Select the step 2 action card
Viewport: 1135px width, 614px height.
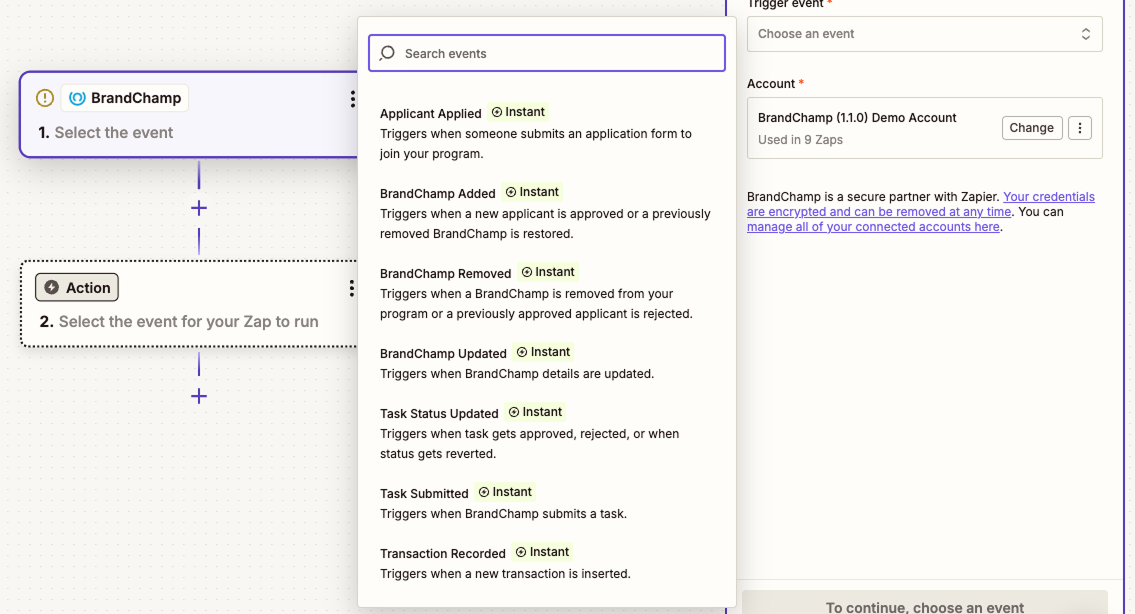(x=190, y=304)
